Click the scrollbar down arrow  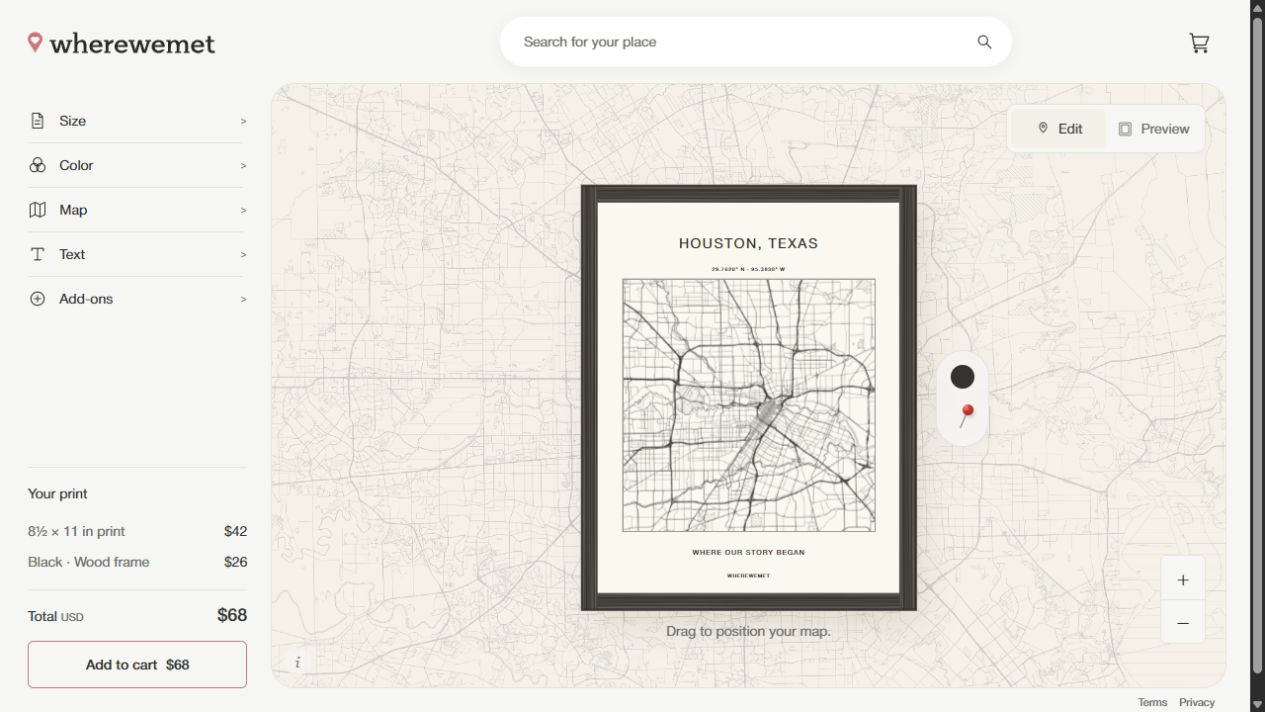[x=1257, y=705]
